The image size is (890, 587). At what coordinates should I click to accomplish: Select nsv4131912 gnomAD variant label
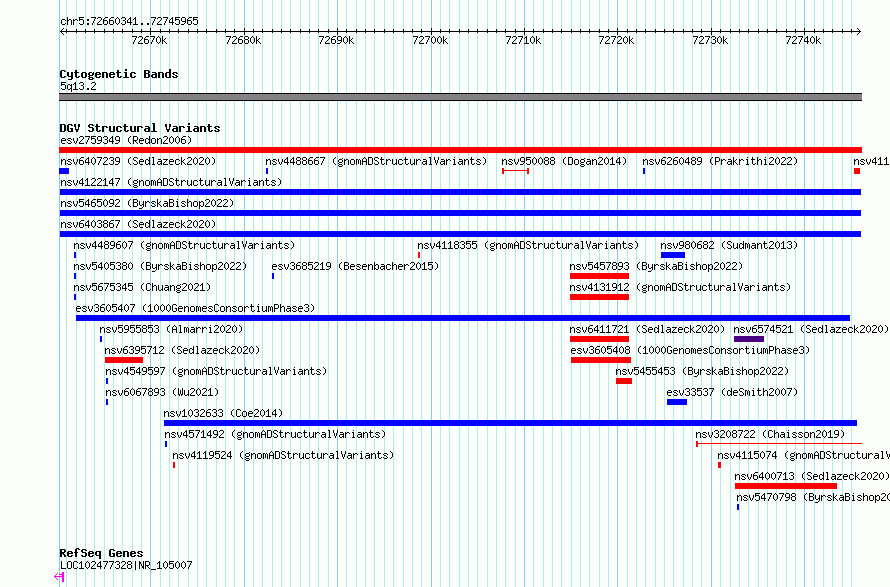pyautogui.click(x=680, y=287)
